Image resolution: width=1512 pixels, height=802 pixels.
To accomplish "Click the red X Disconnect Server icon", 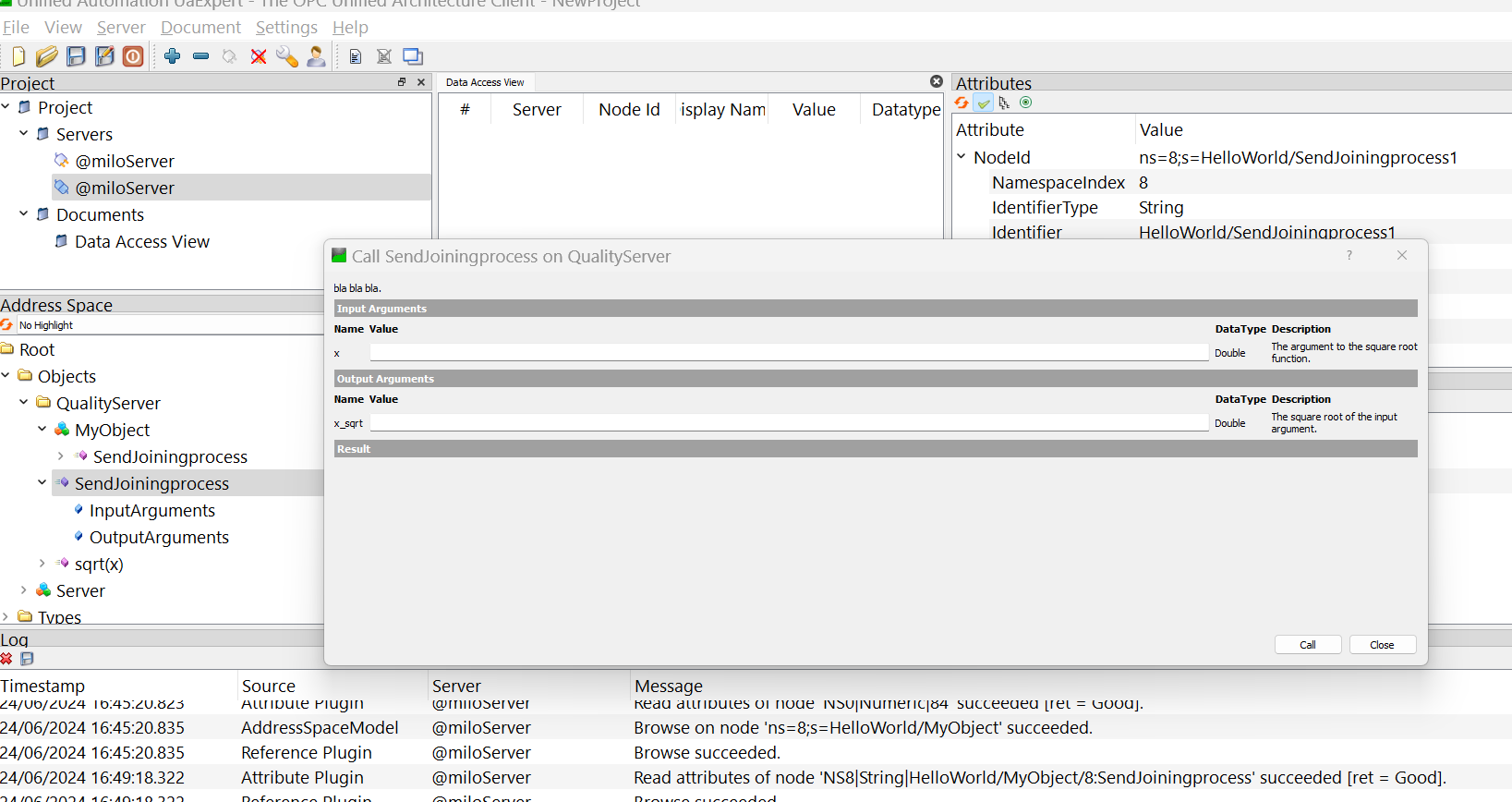I will [259, 56].
